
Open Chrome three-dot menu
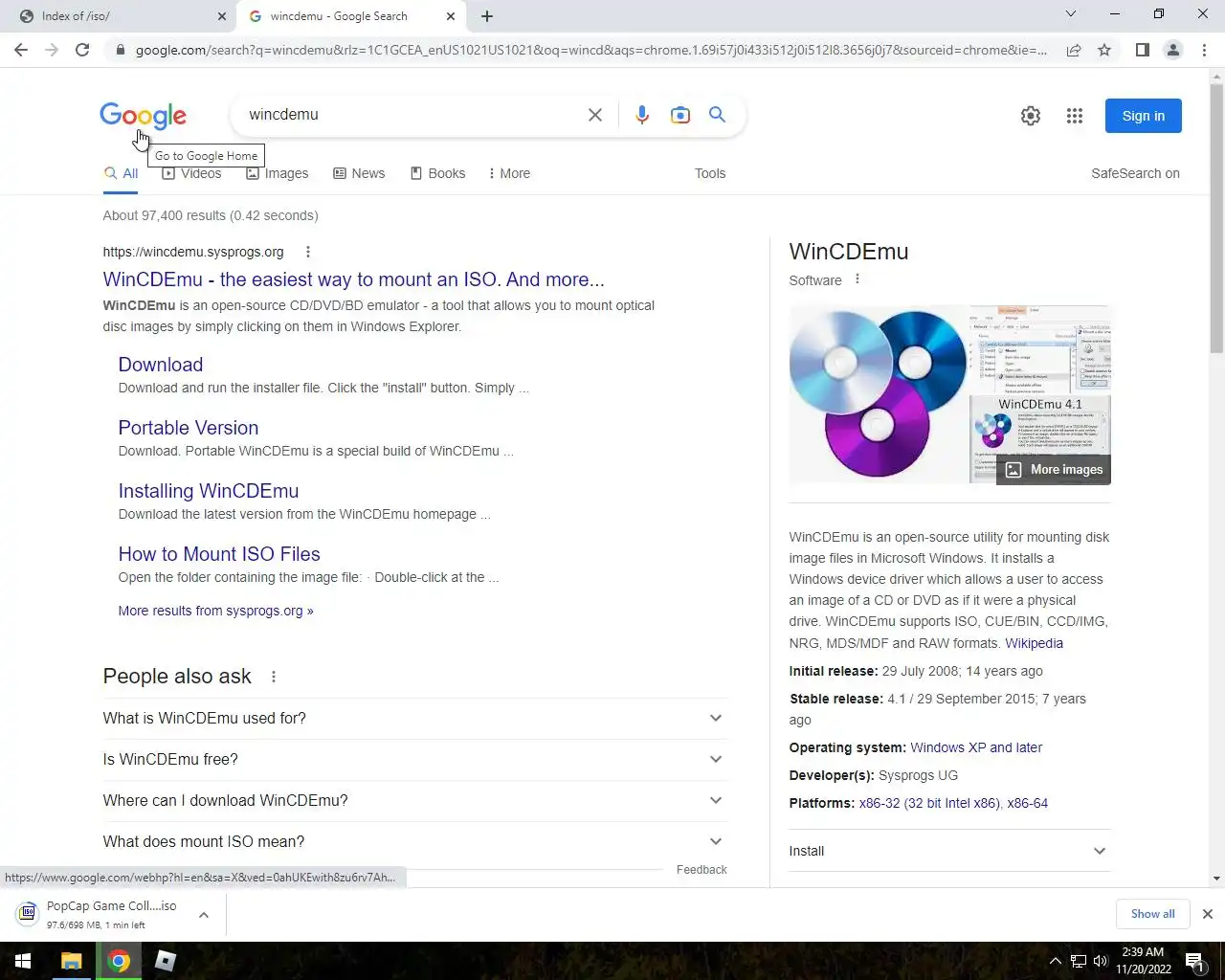(1204, 50)
